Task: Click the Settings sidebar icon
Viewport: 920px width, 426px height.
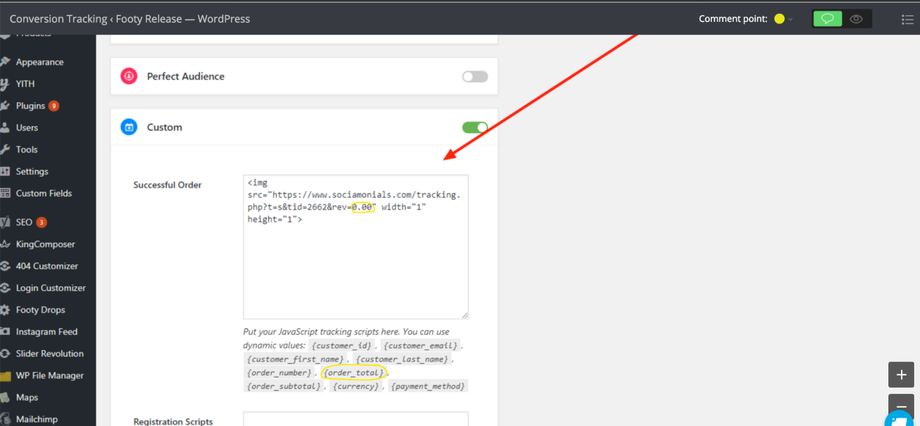Action: 5,171
